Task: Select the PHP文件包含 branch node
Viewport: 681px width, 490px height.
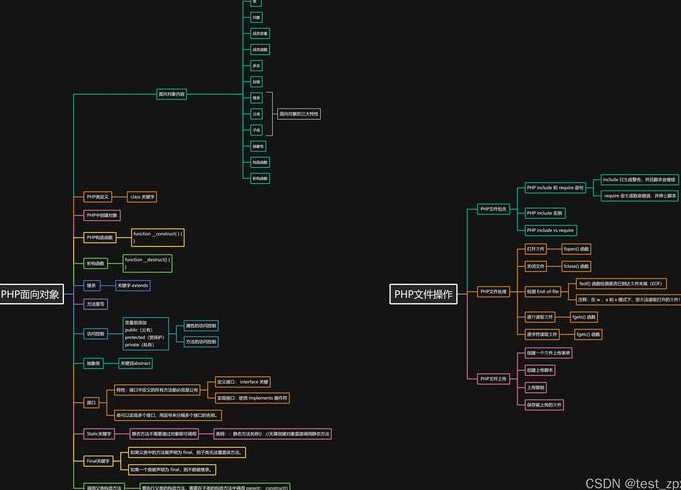Action: coord(493,209)
